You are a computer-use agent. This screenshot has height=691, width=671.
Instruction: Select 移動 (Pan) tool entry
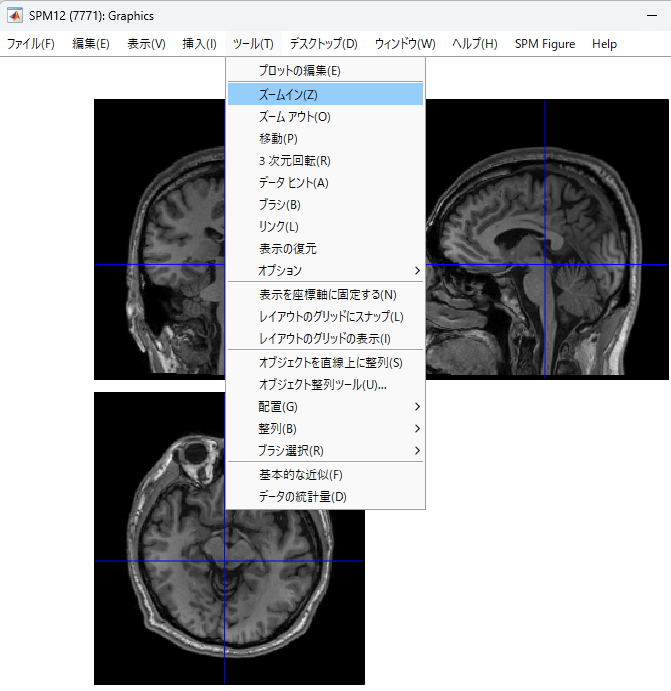(278, 138)
